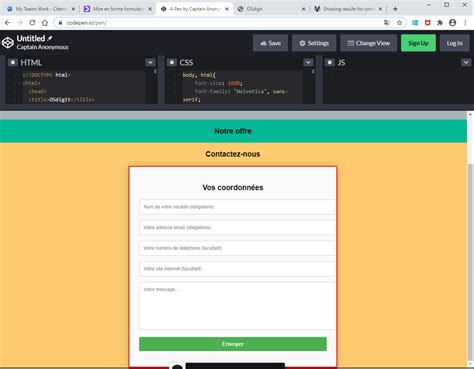
Task: Click Change View button
Action: point(369,43)
